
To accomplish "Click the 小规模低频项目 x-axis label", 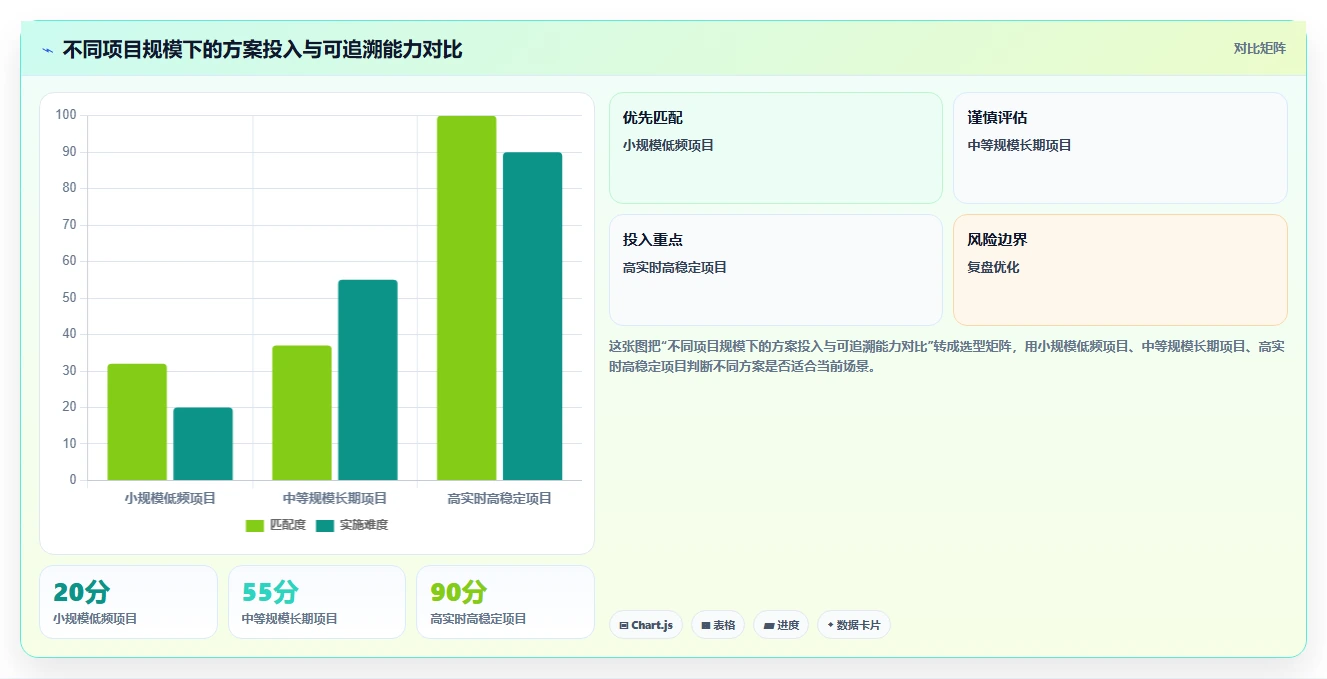I will [170, 498].
